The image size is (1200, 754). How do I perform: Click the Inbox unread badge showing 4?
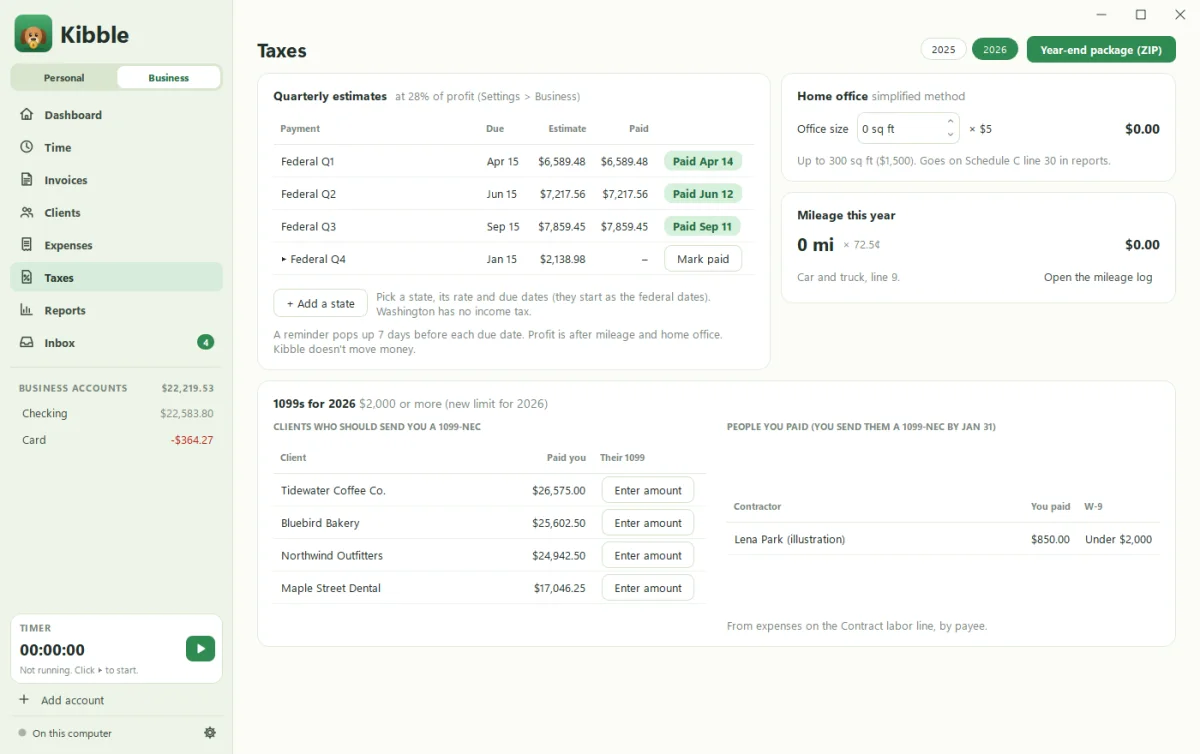pos(205,343)
